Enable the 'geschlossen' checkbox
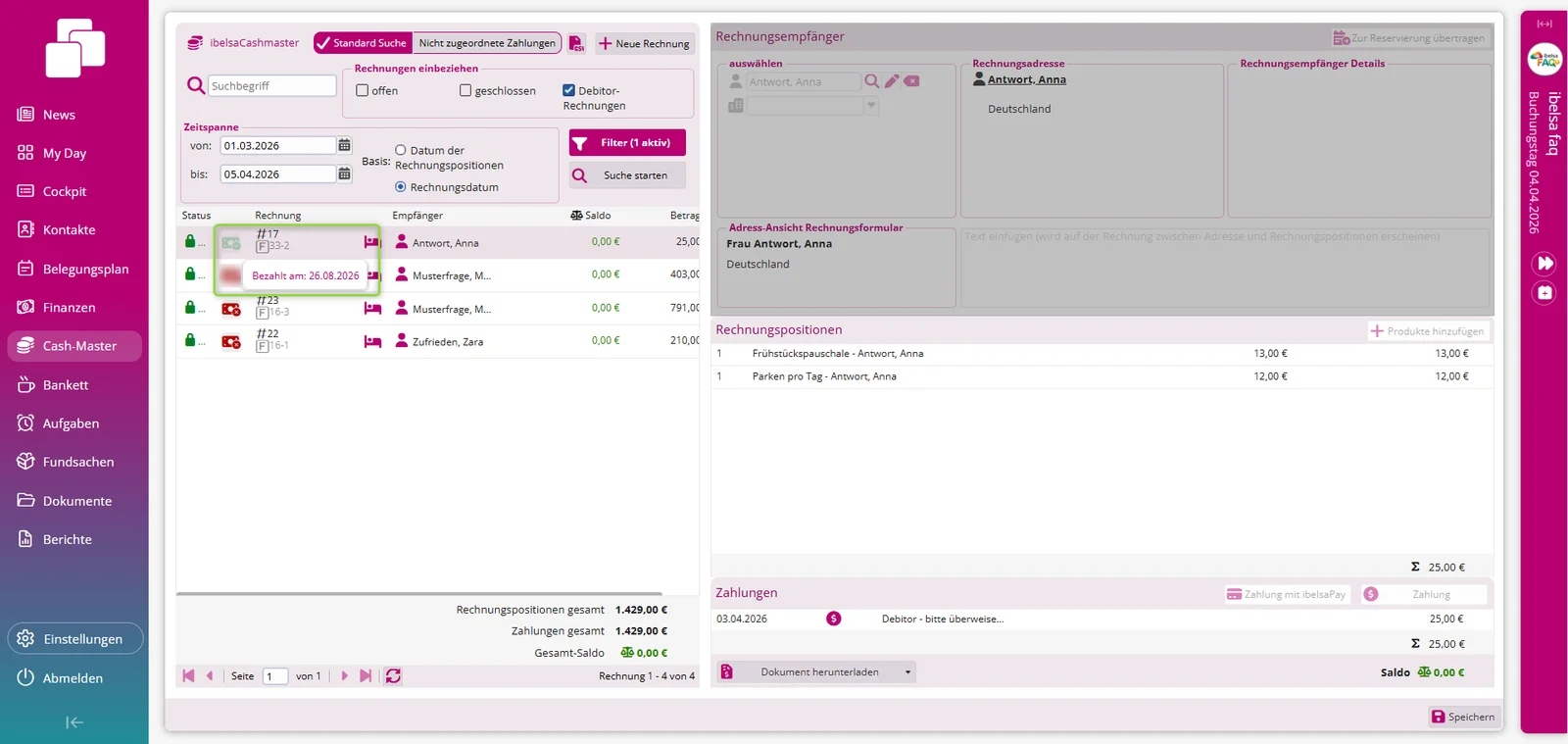1568x744 pixels. click(465, 90)
